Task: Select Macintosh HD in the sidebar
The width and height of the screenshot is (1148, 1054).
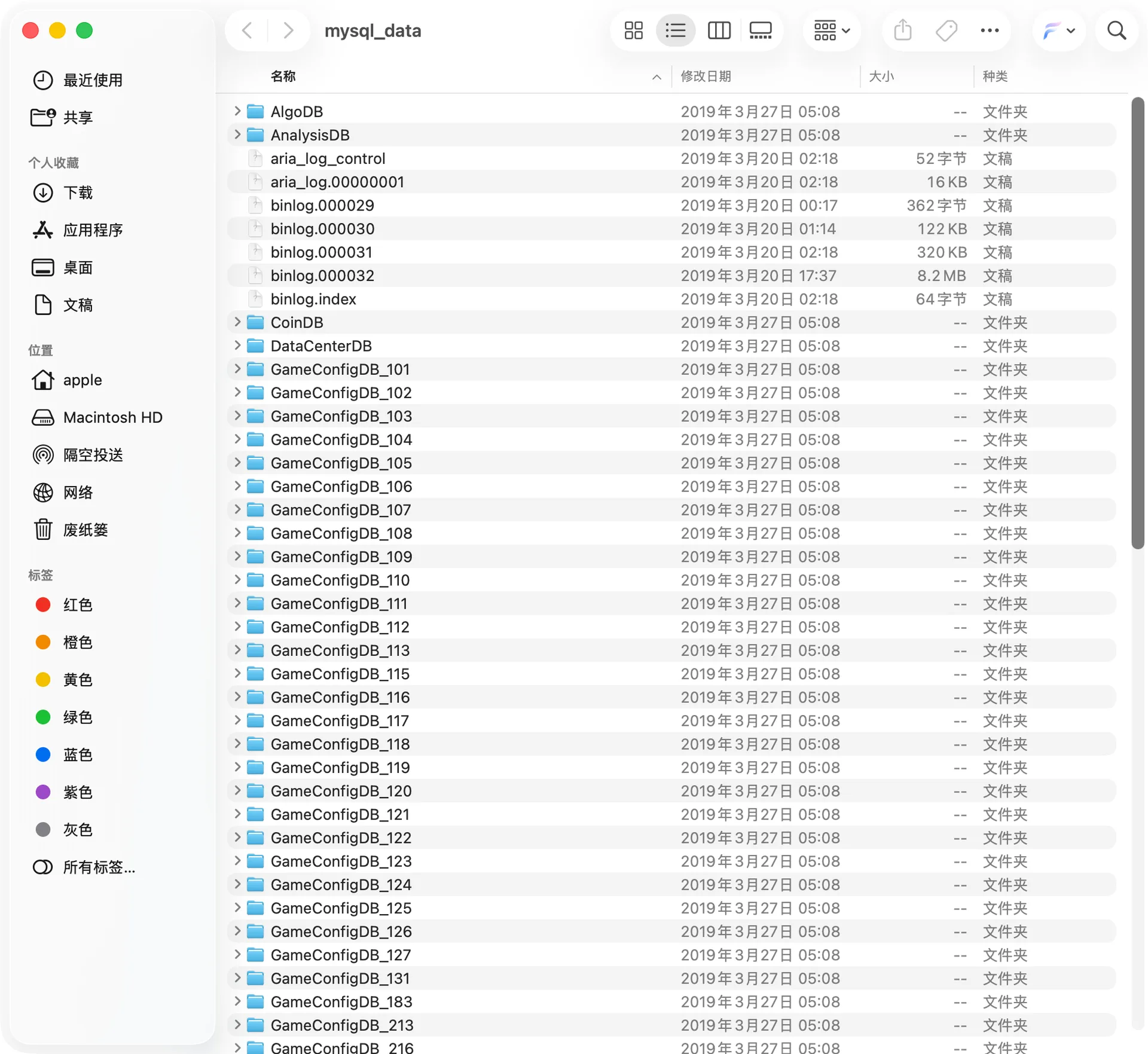Action: point(97,417)
